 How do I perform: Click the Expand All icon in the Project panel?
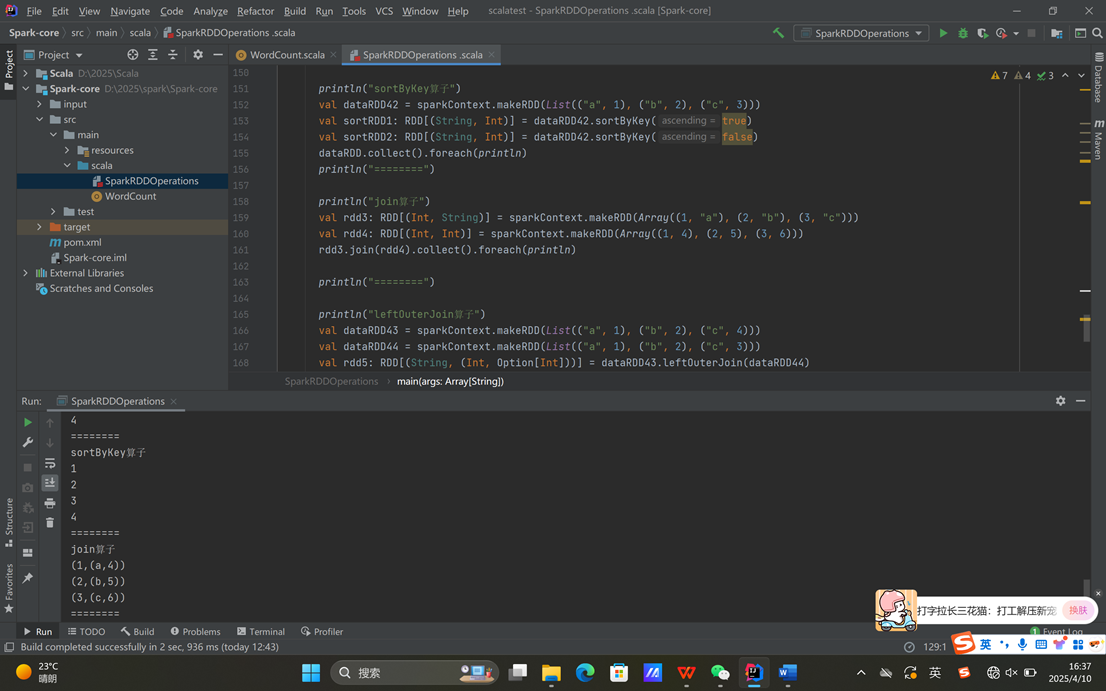[153, 54]
